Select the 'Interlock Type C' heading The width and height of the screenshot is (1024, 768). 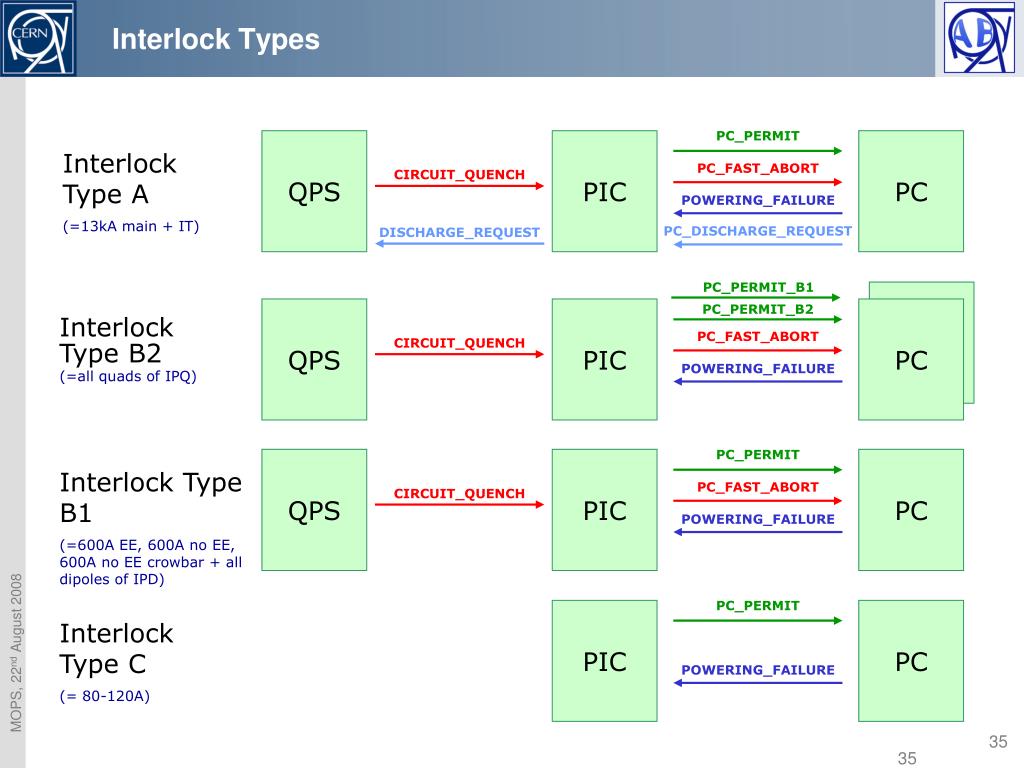(x=116, y=648)
